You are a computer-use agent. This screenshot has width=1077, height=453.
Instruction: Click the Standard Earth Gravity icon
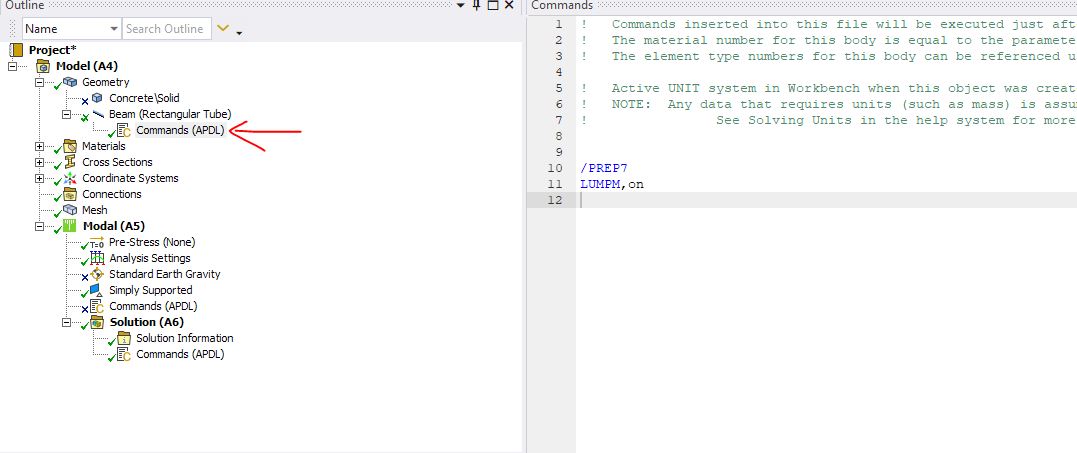[x=97, y=274]
